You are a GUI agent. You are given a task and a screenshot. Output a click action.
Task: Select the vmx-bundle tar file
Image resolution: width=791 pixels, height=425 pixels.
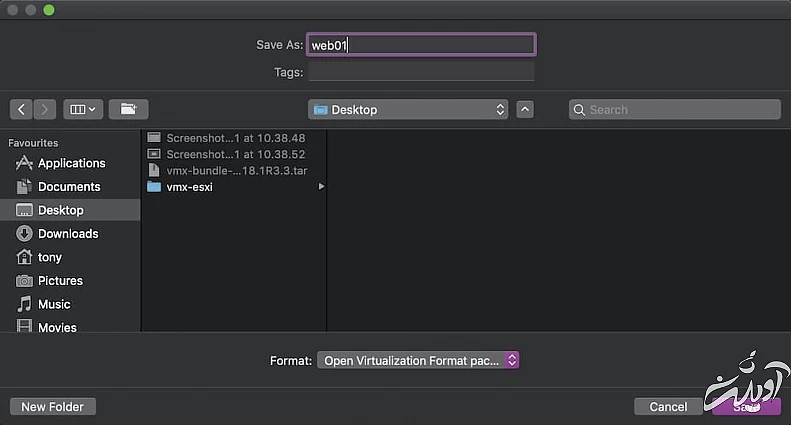234,171
